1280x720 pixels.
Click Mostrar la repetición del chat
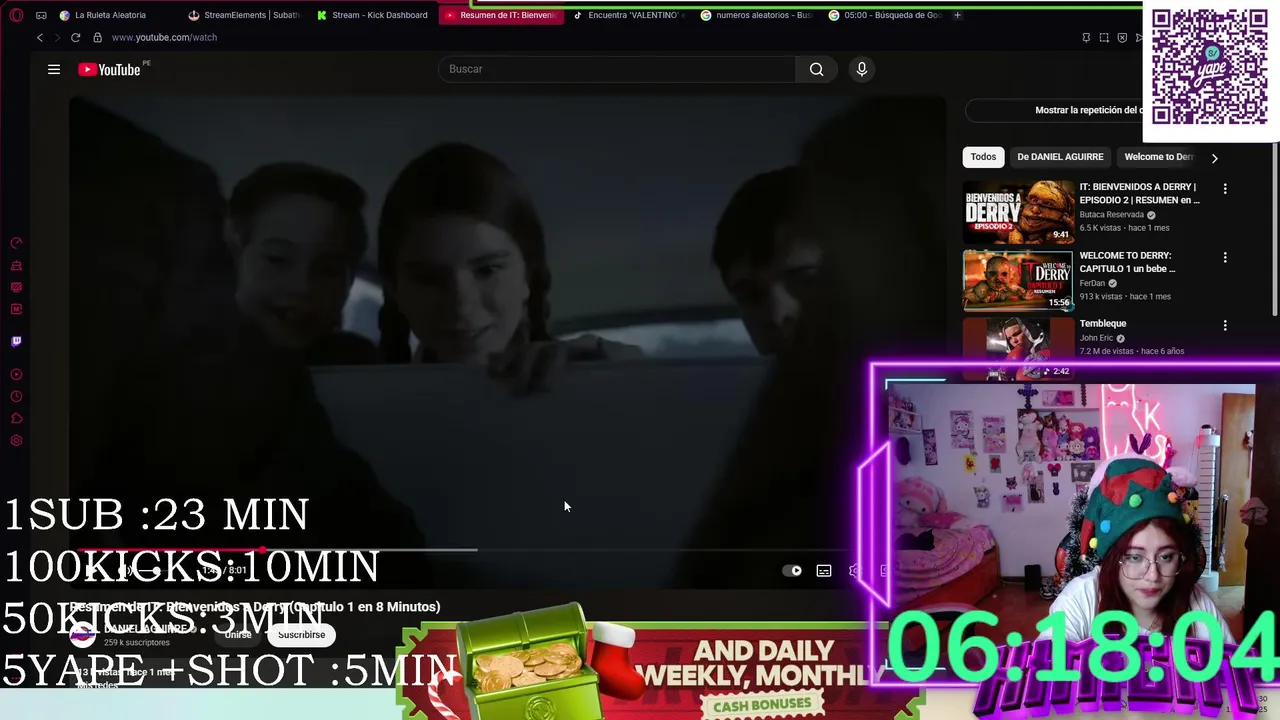coord(1052,110)
